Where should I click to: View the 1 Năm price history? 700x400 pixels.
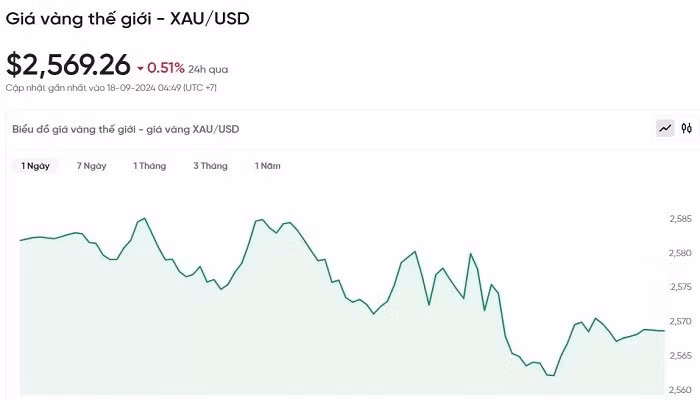pos(267,166)
